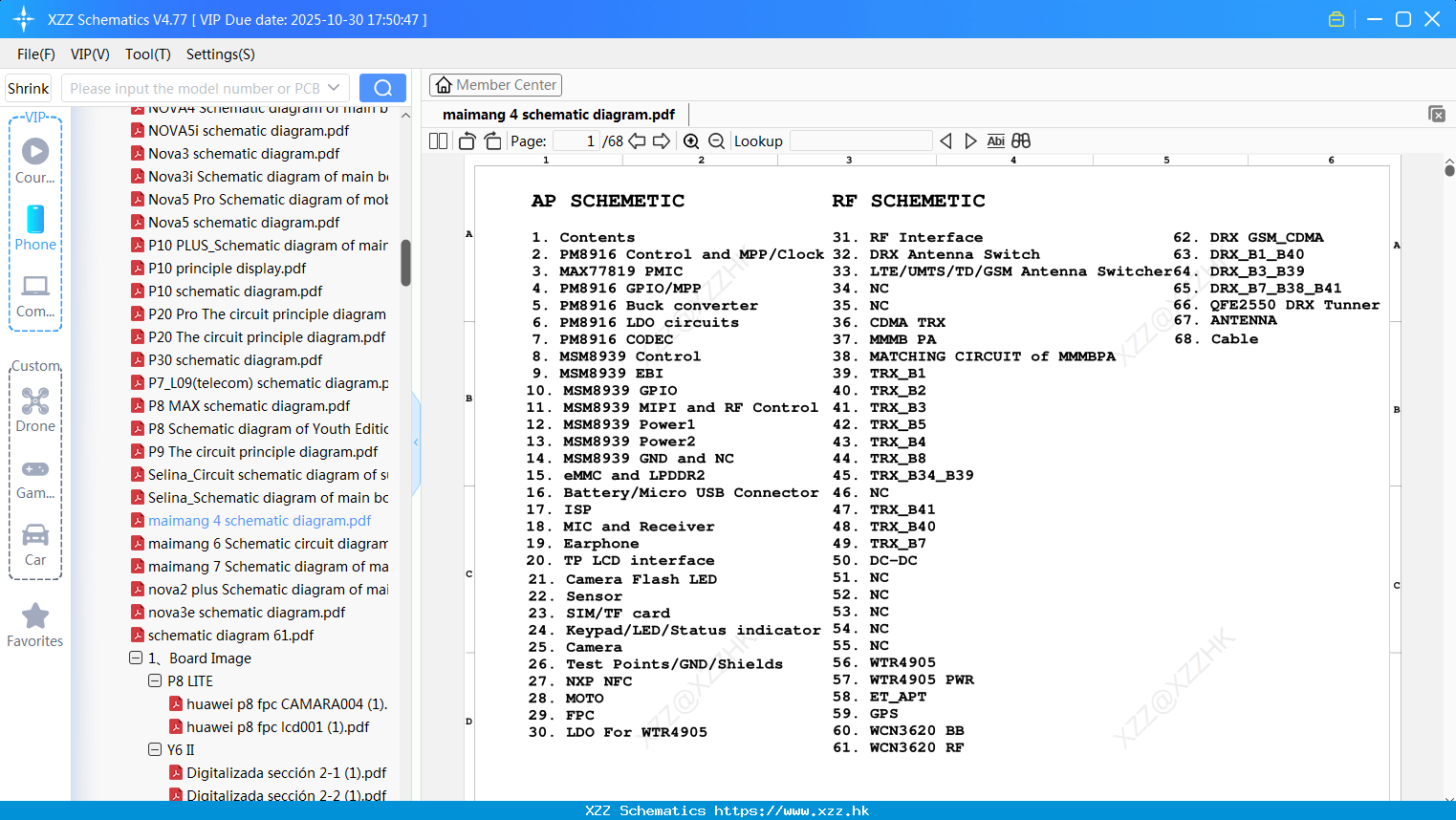Open the Courses sidebar icon

(35, 161)
